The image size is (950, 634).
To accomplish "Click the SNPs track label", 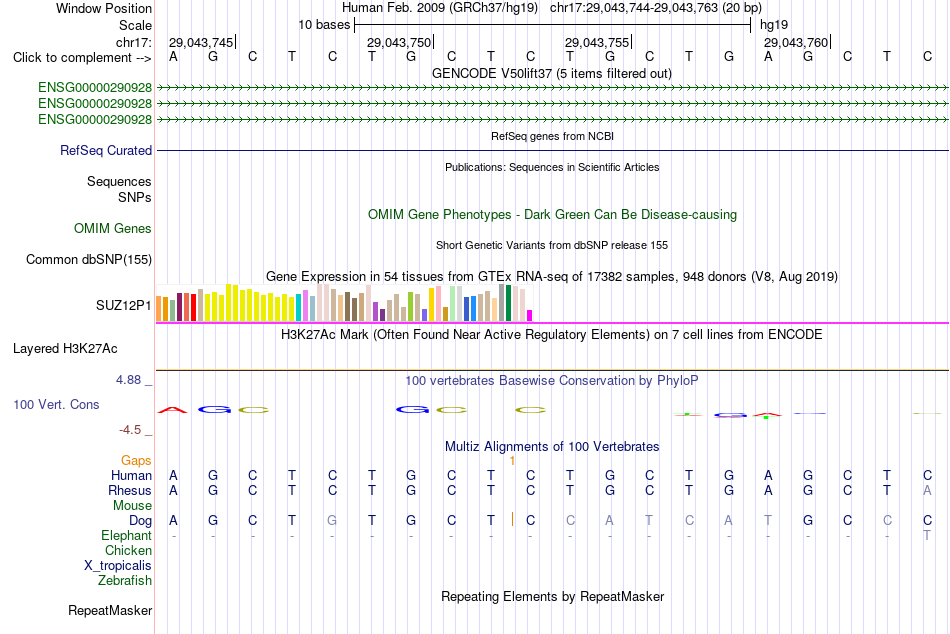I will pos(135,197).
